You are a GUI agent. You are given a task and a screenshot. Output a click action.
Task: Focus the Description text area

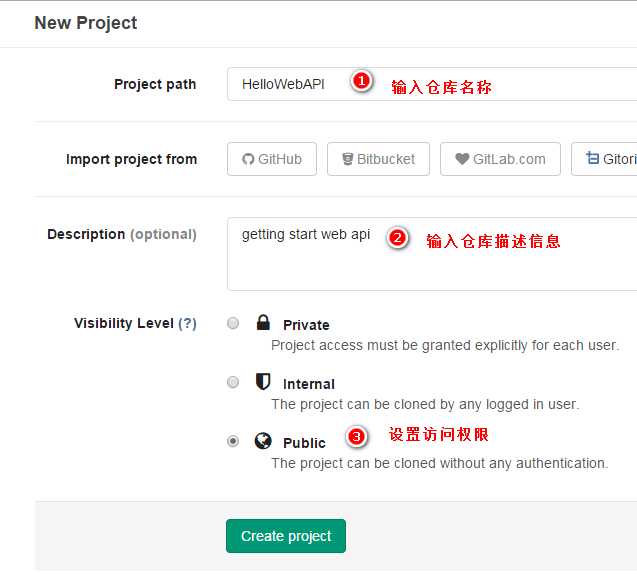click(x=432, y=254)
